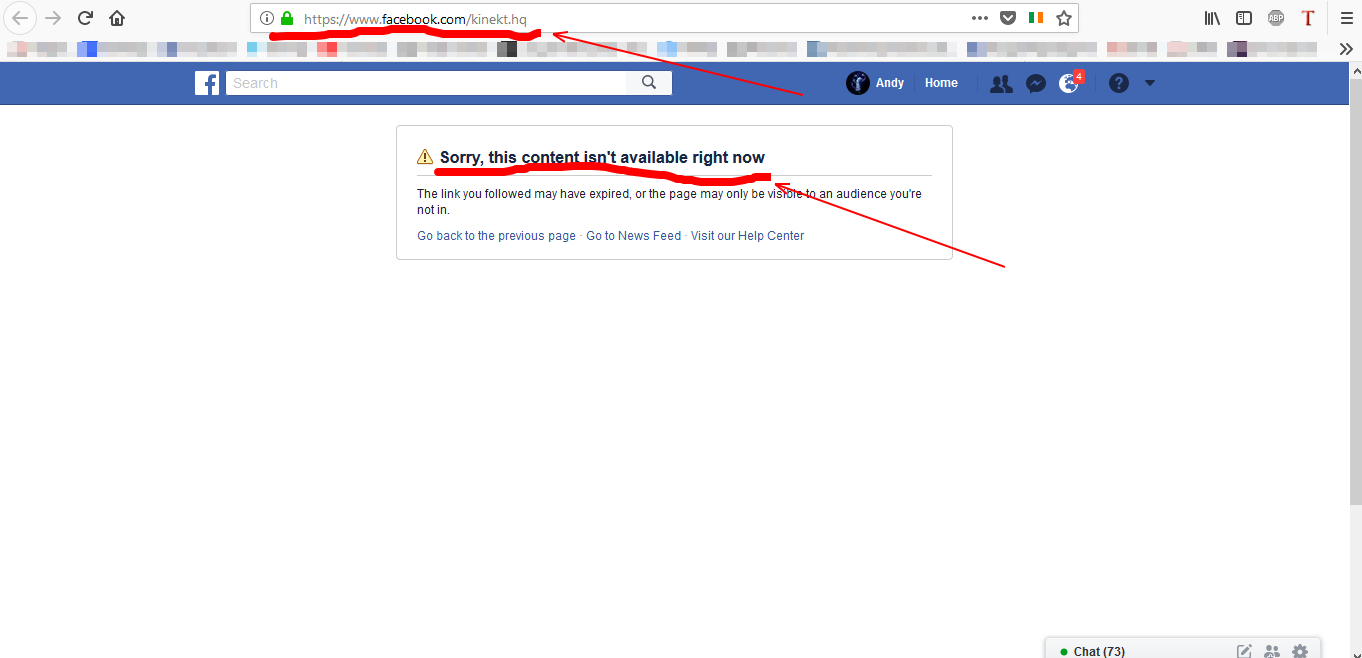Go to Facebook Home
Viewport: 1362px width, 658px height.
941,83
